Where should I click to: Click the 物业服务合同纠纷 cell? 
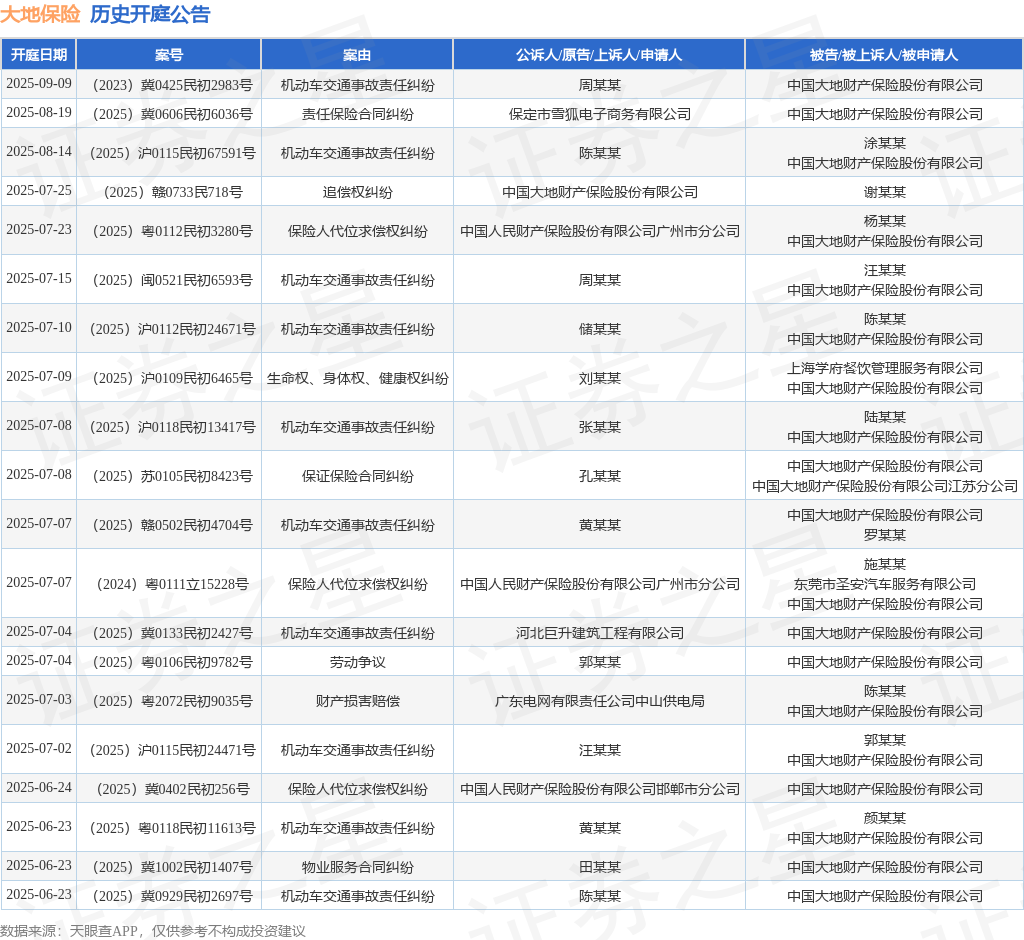tap(357, 867)
